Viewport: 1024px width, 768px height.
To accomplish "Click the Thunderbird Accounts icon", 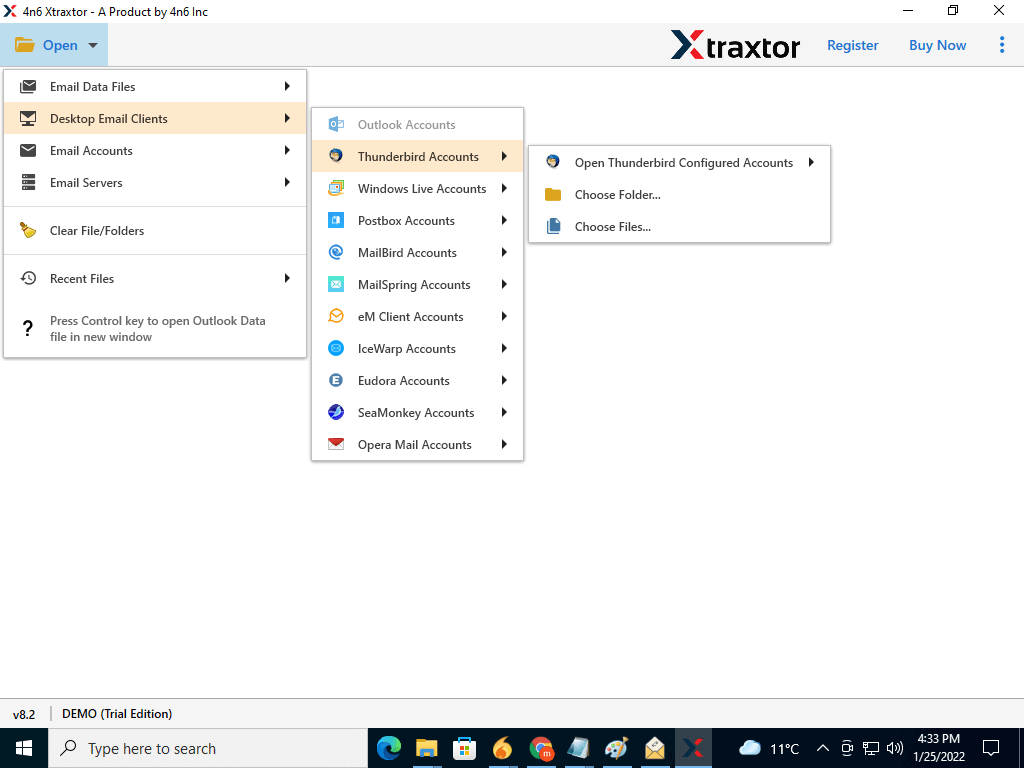I will (337, 157).
